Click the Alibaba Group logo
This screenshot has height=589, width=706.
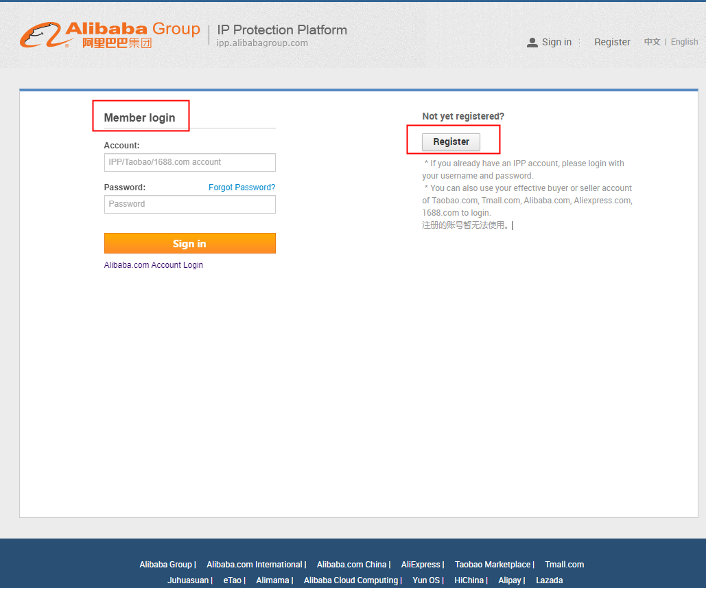(x=110, y=35)
